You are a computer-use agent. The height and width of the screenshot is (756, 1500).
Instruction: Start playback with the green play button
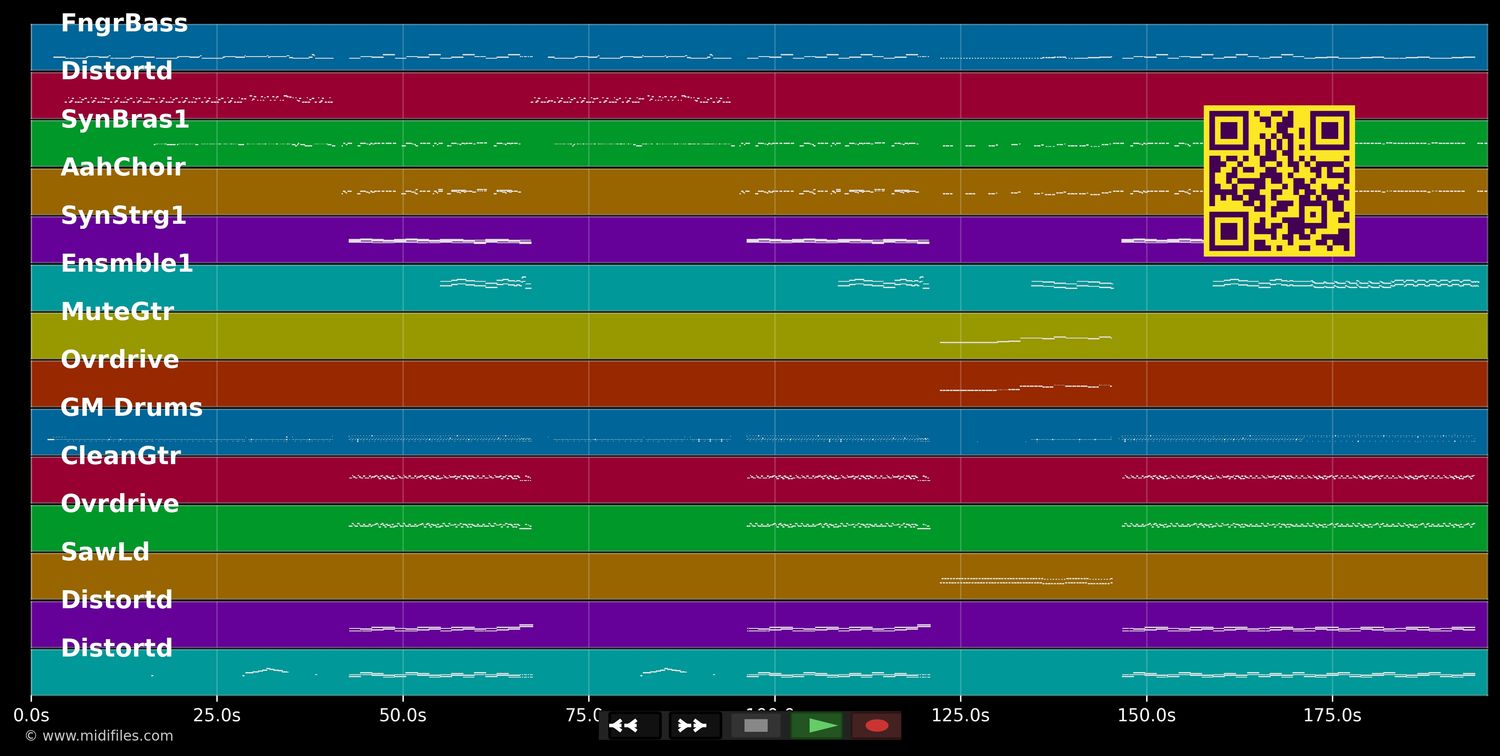[x=817, y=726]
